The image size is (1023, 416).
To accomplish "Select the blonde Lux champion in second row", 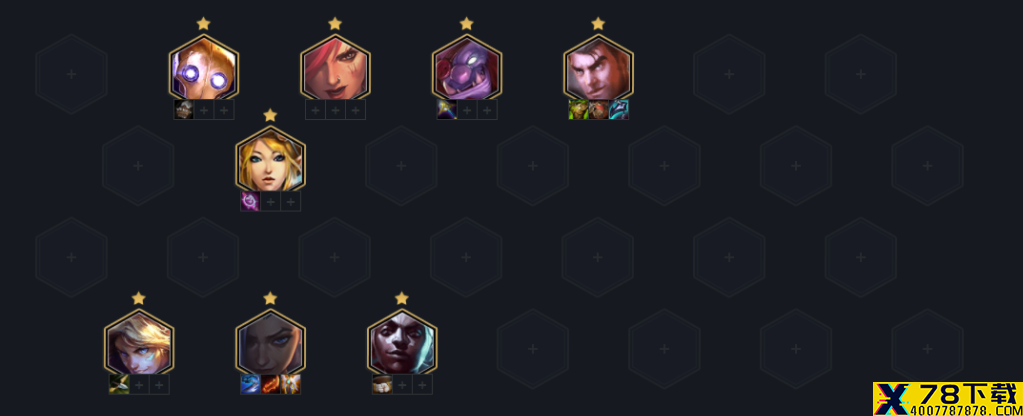I will pyautogui.click(x=270, y=162).
